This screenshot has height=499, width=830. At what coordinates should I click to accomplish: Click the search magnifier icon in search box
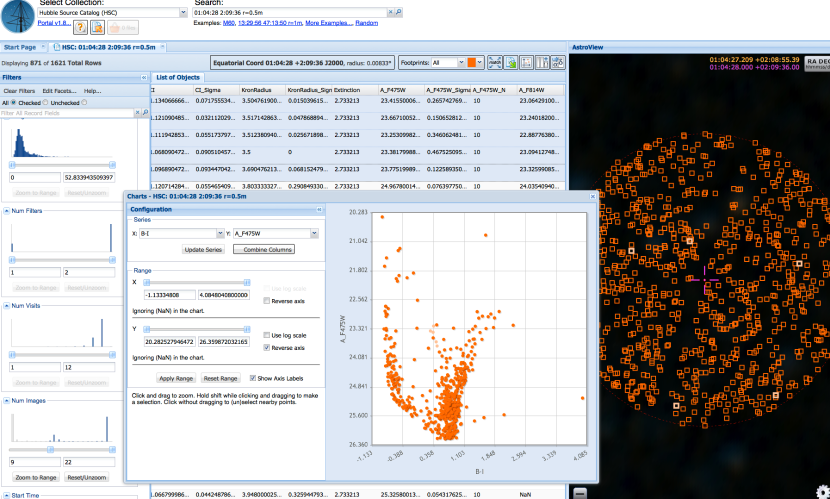[398, 13]
